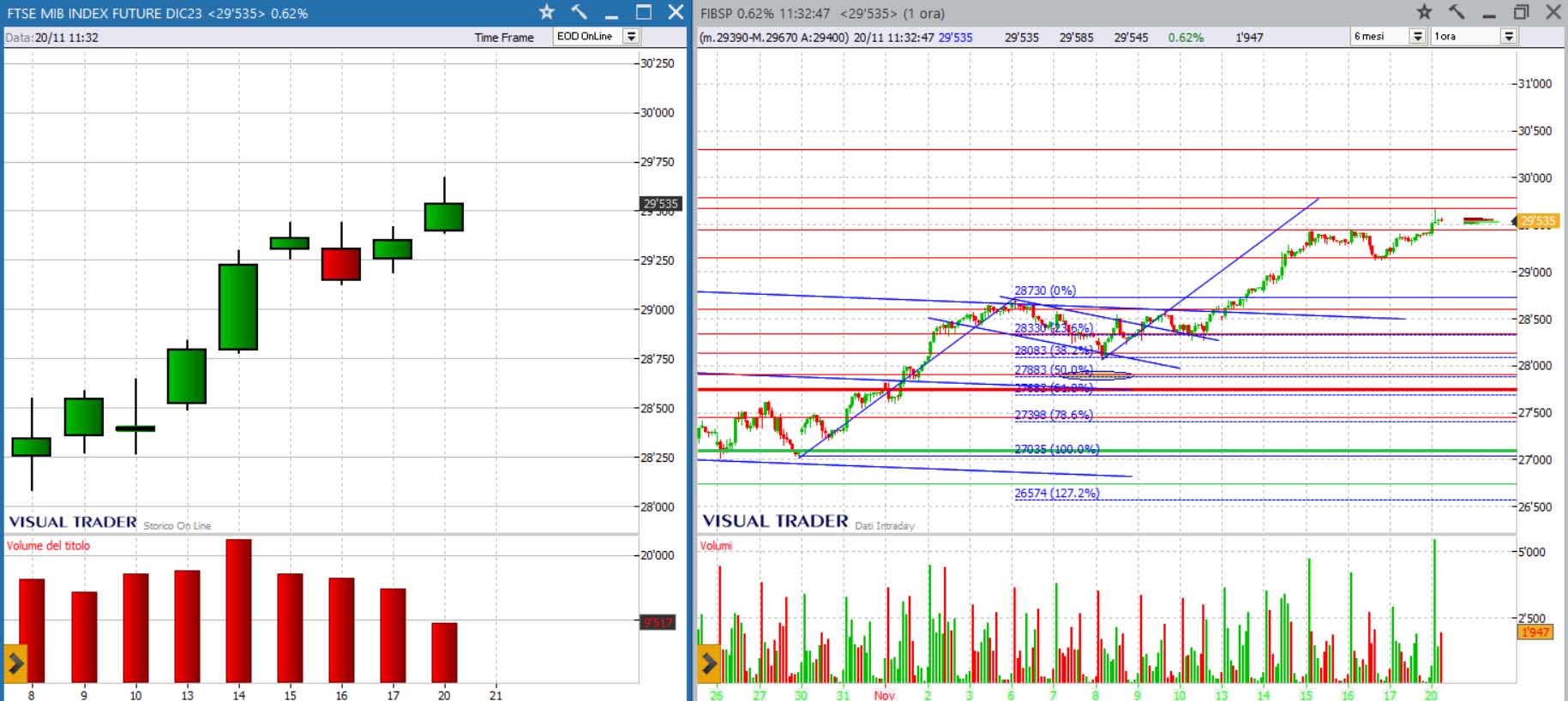The height and width of the screenshot is (701, 1568).
Task: Click the EOD OnLine time frame field
Action: (588, 36)
